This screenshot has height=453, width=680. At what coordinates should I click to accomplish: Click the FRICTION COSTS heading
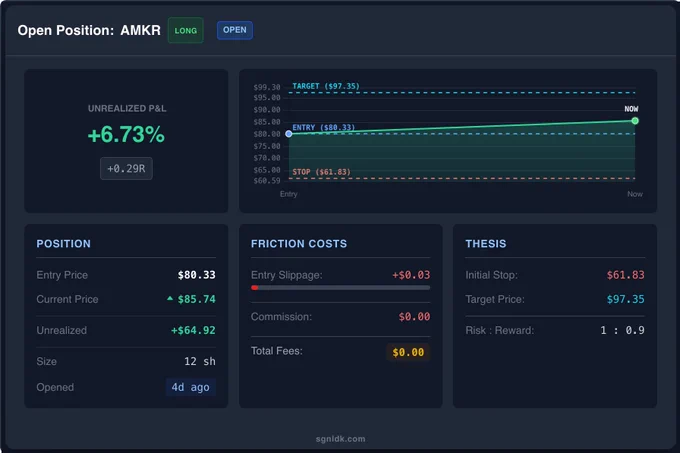299,244
